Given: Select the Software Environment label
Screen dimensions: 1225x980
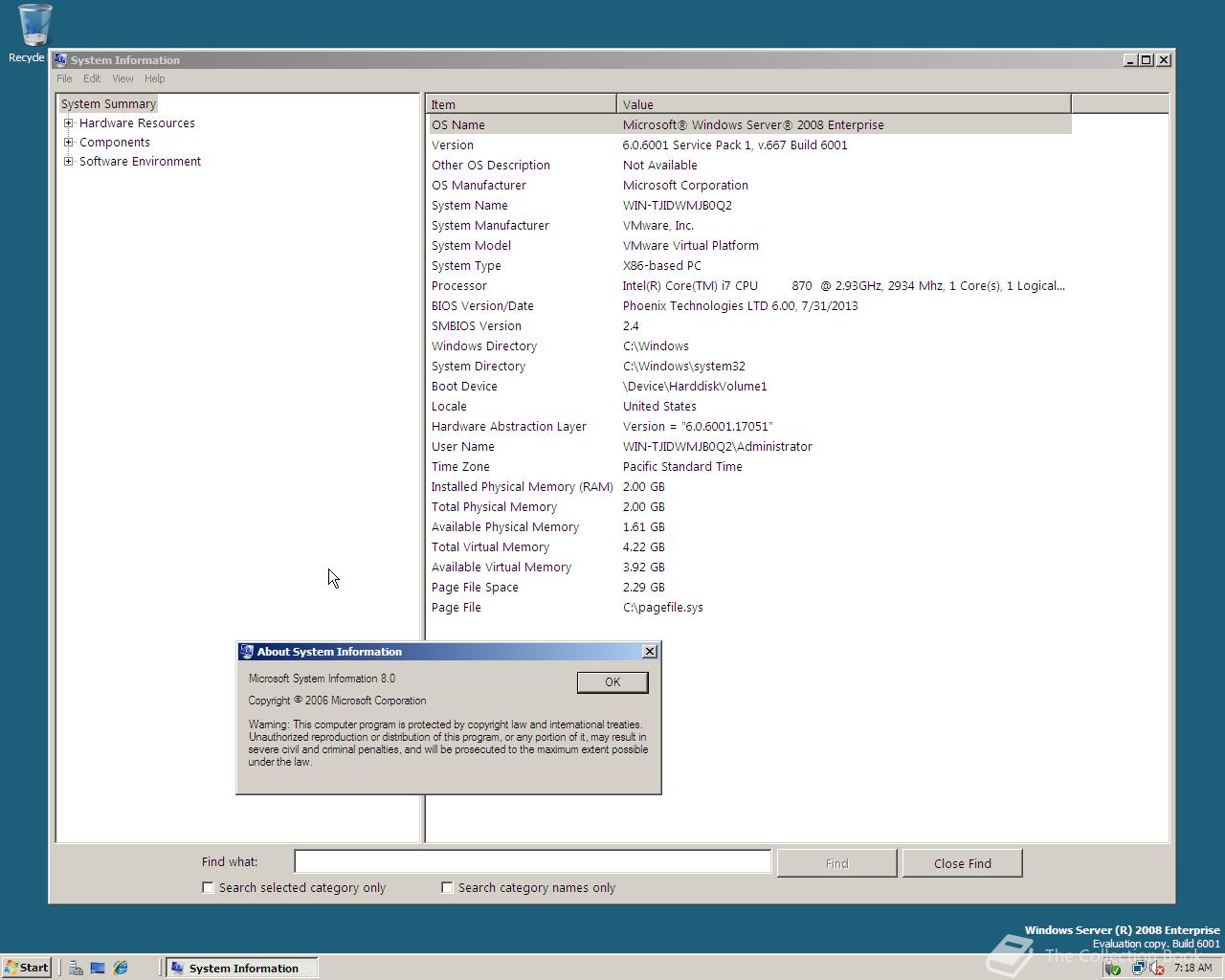Looking at the screenshot, I should click(x=140, y=161).
